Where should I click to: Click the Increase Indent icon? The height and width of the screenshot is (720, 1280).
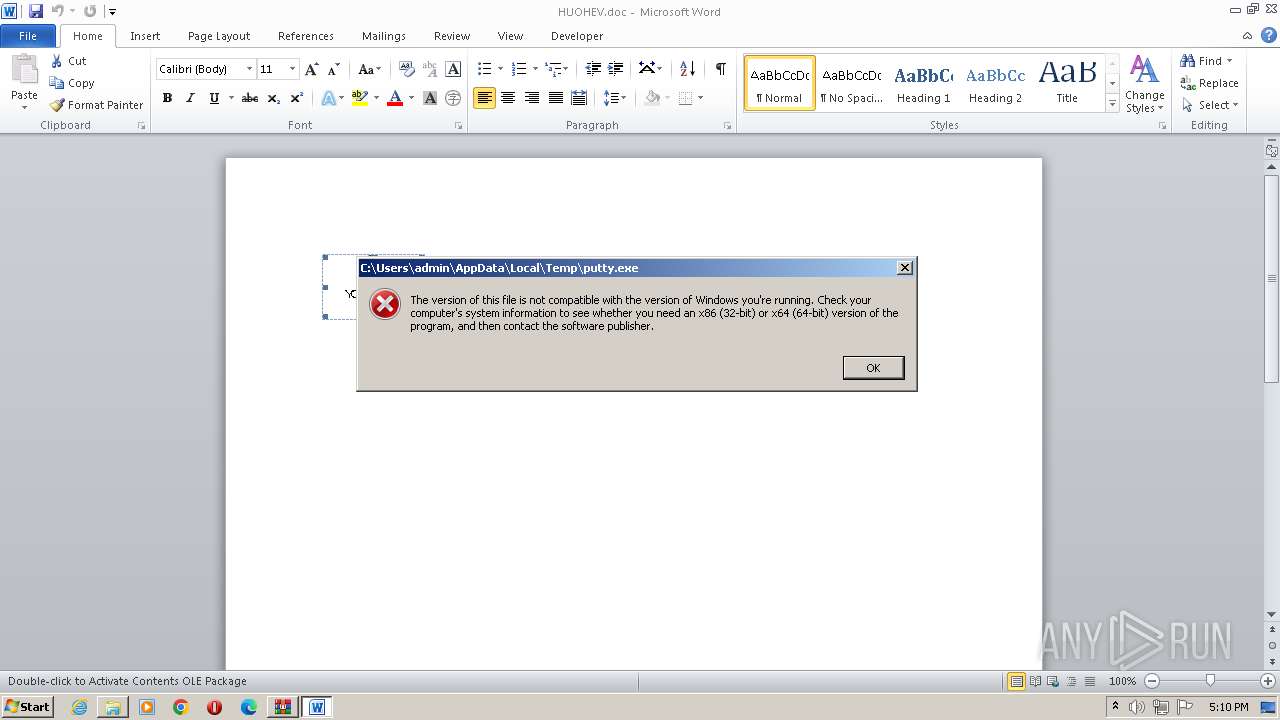tap(616, 69)
